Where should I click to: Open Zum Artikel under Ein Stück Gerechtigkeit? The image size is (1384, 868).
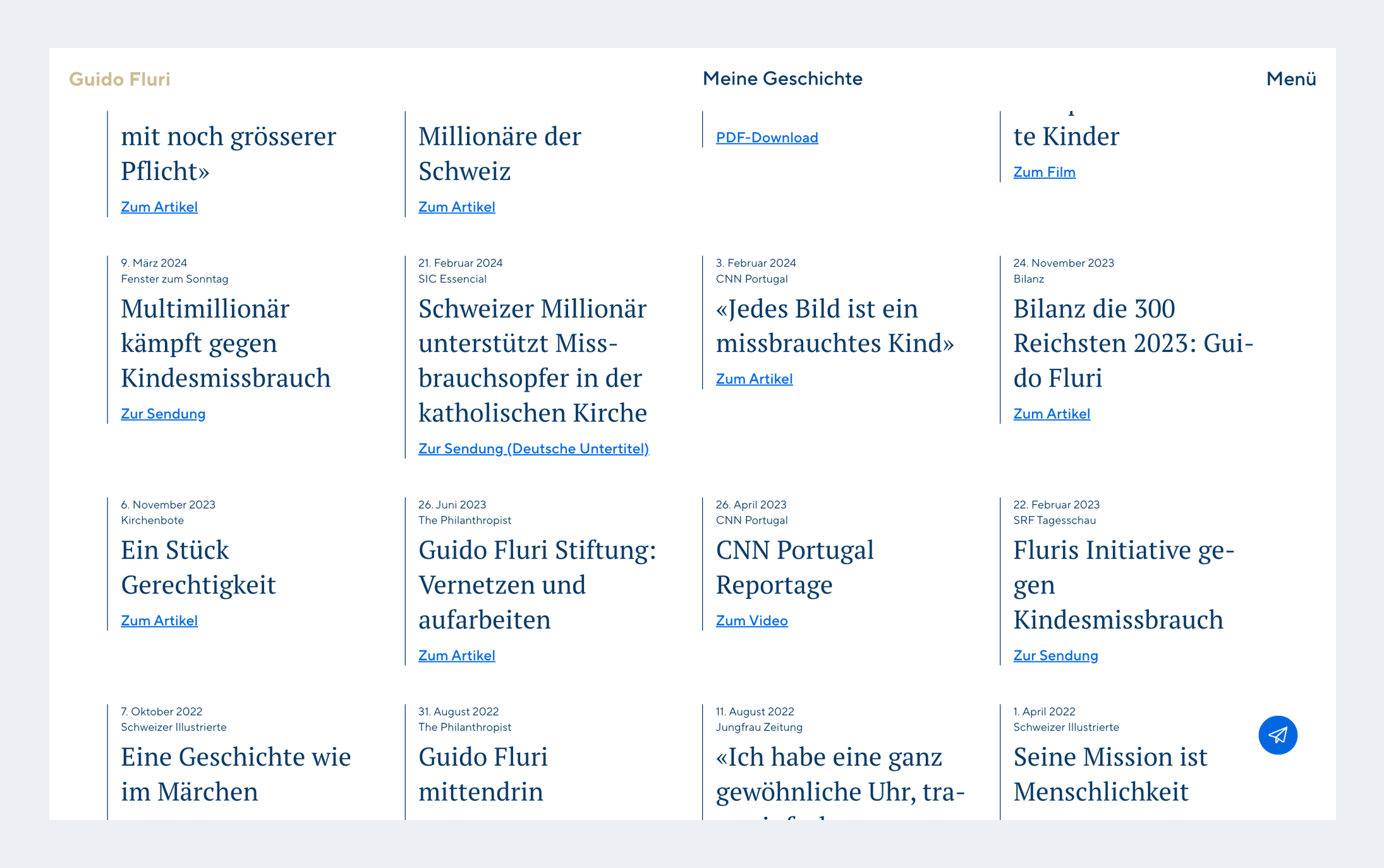click(159, 620)
